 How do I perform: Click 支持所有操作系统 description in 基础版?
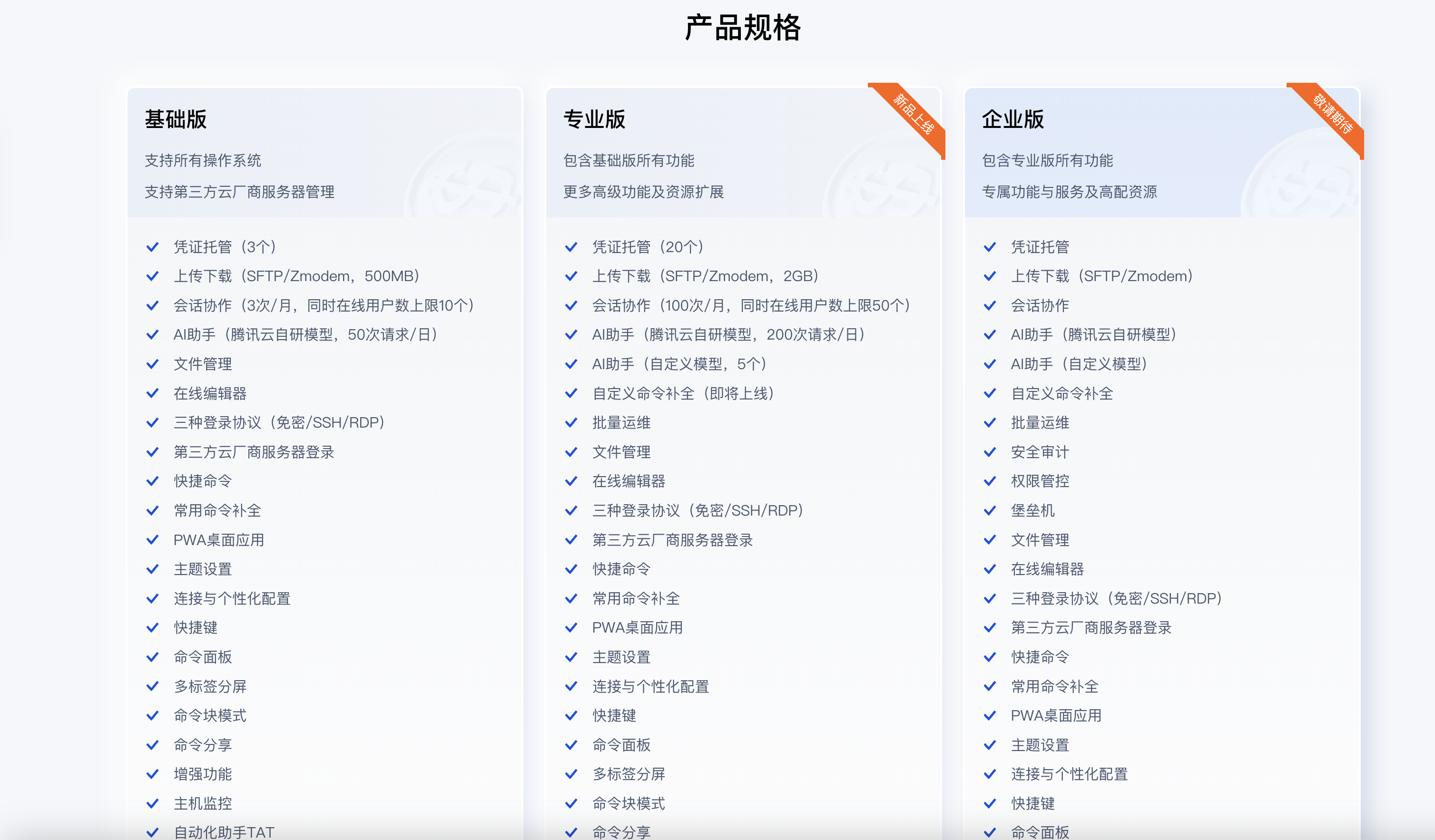[203, 160]
